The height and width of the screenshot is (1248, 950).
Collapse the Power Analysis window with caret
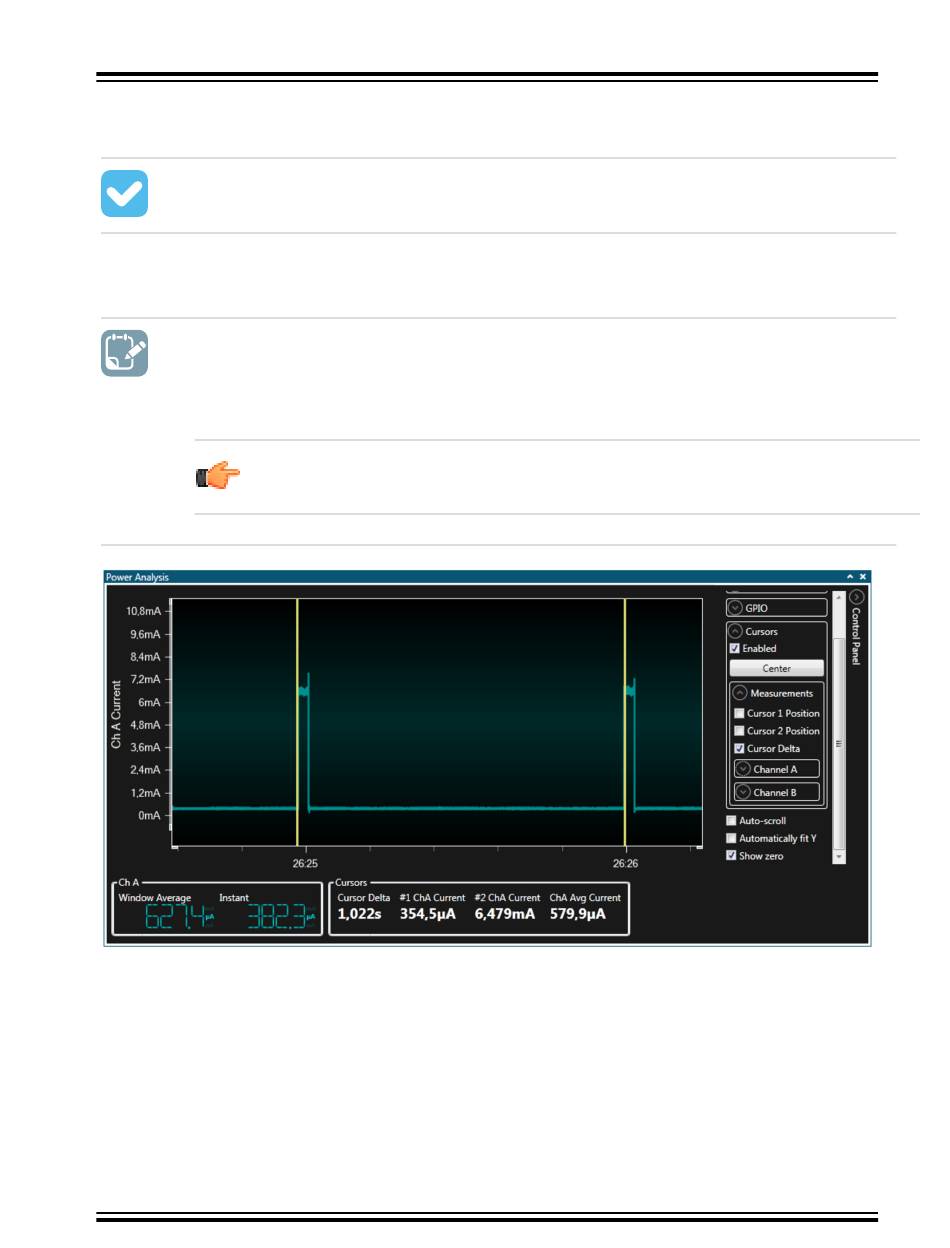point(850,577)
